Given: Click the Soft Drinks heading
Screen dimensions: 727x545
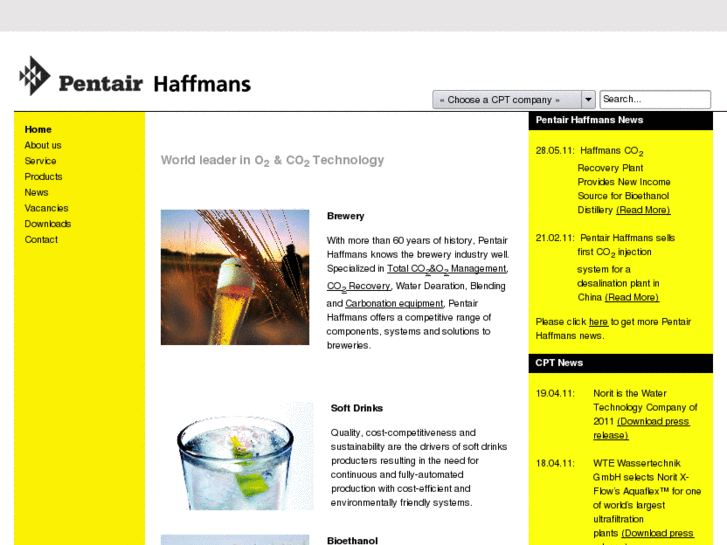Looking at the screenshot, I should point(357,408).
